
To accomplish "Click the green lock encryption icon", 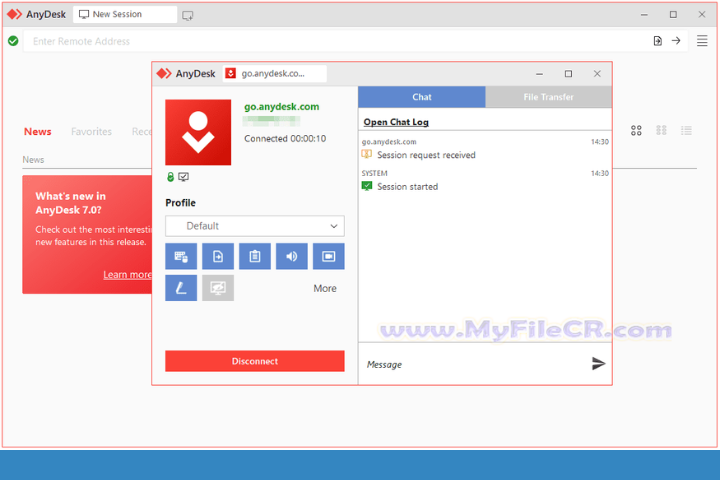I will (170, 177).
